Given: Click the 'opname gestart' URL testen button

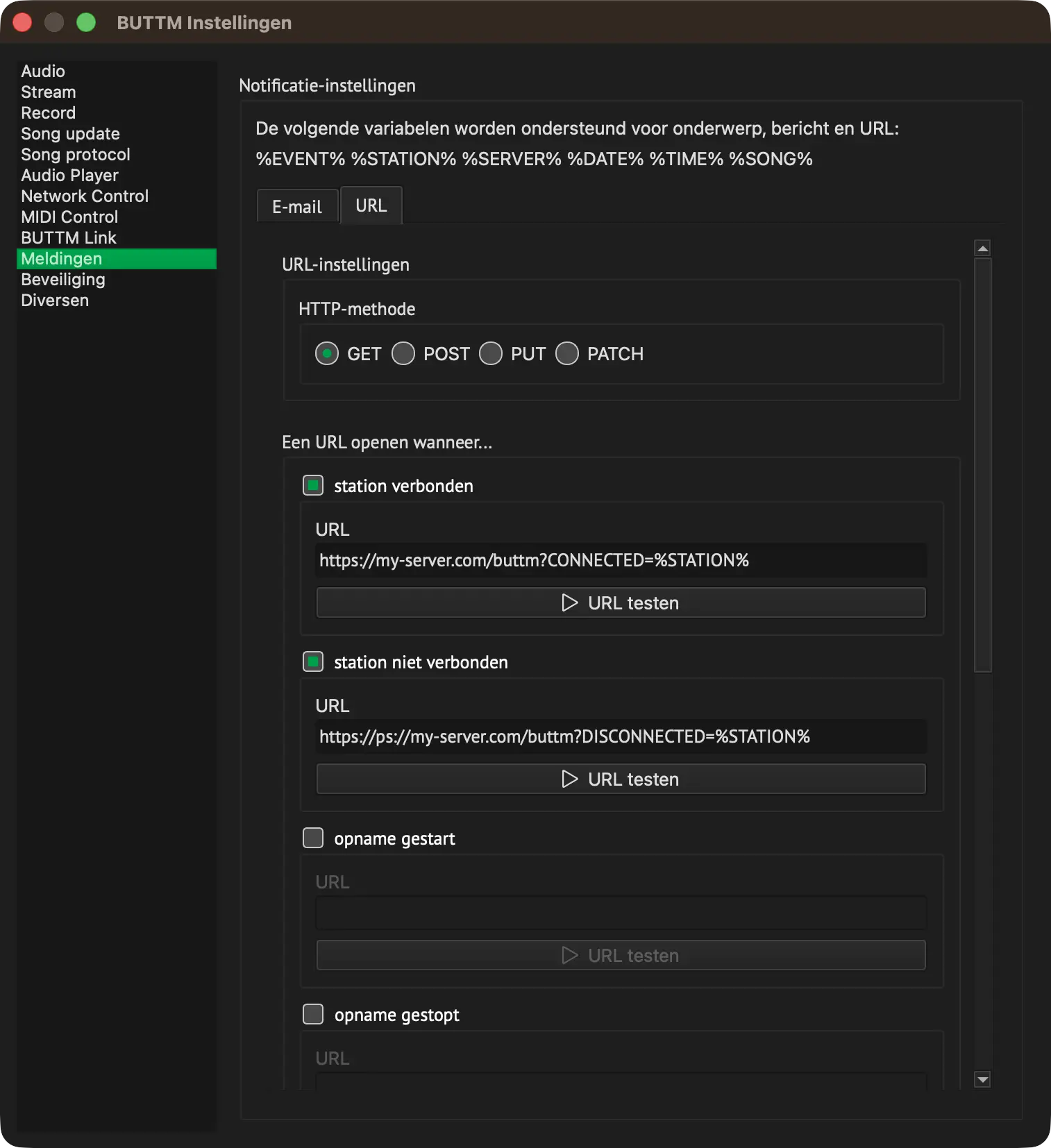Looking at the screenshot, I should coord(621,955).
